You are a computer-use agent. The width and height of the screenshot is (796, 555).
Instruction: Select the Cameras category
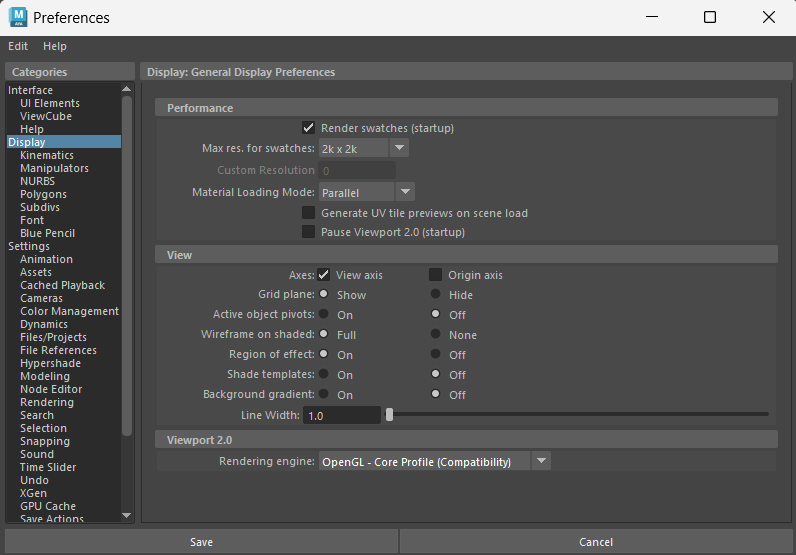pos(41,298)
